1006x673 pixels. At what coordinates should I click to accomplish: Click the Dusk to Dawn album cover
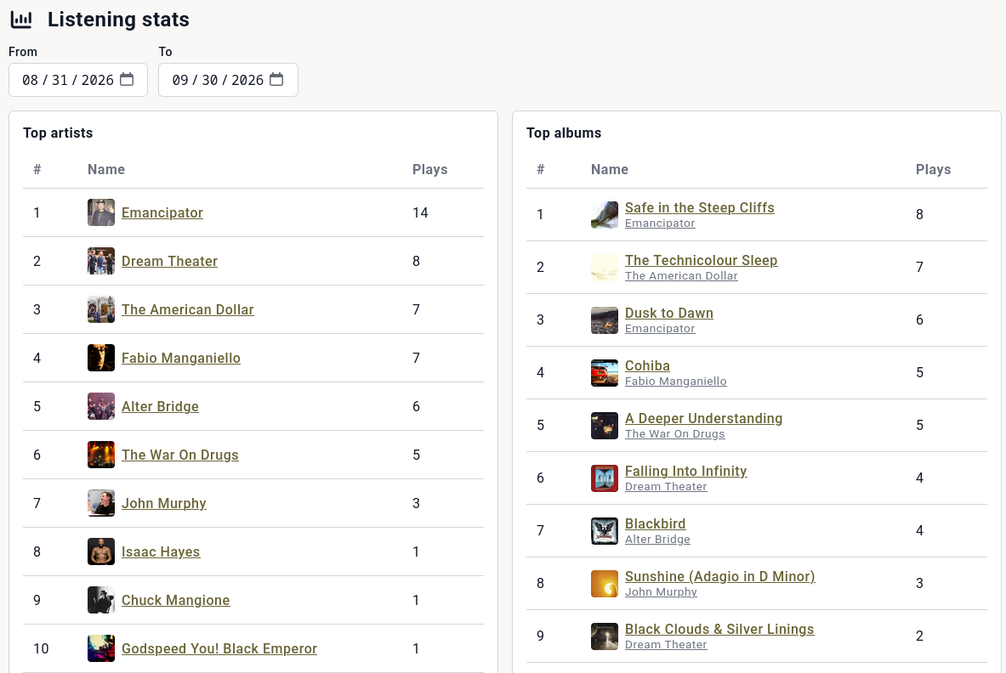pos(604,320)
